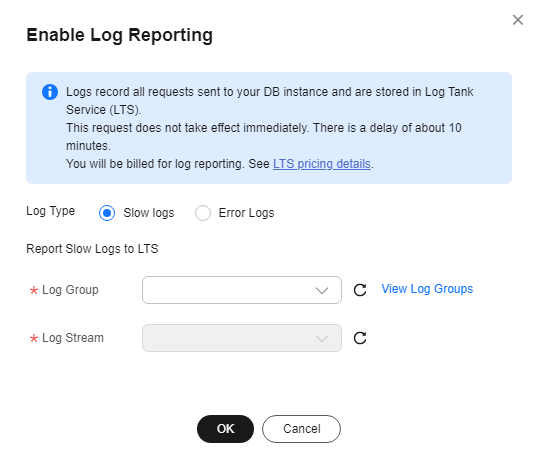Viewport: 539px width, 470px height.
Task: Select the Slow logs radio button
Action: click(x=107, y=213)
